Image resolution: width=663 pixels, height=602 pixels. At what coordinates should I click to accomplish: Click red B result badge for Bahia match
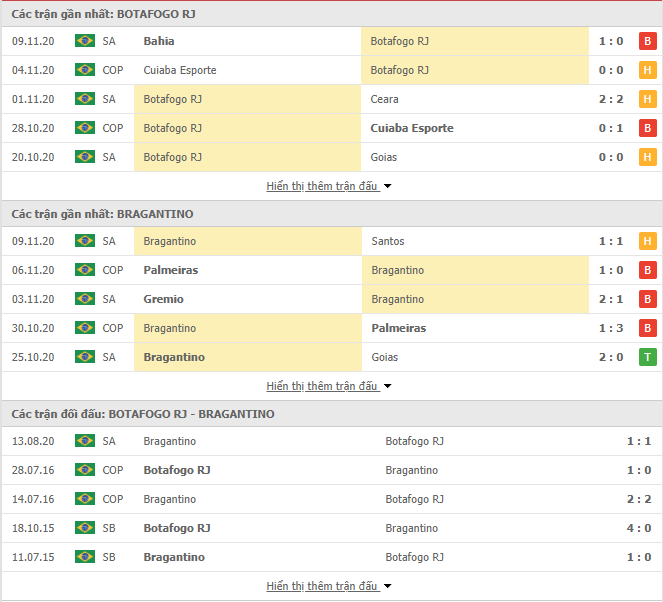point(647,41)
